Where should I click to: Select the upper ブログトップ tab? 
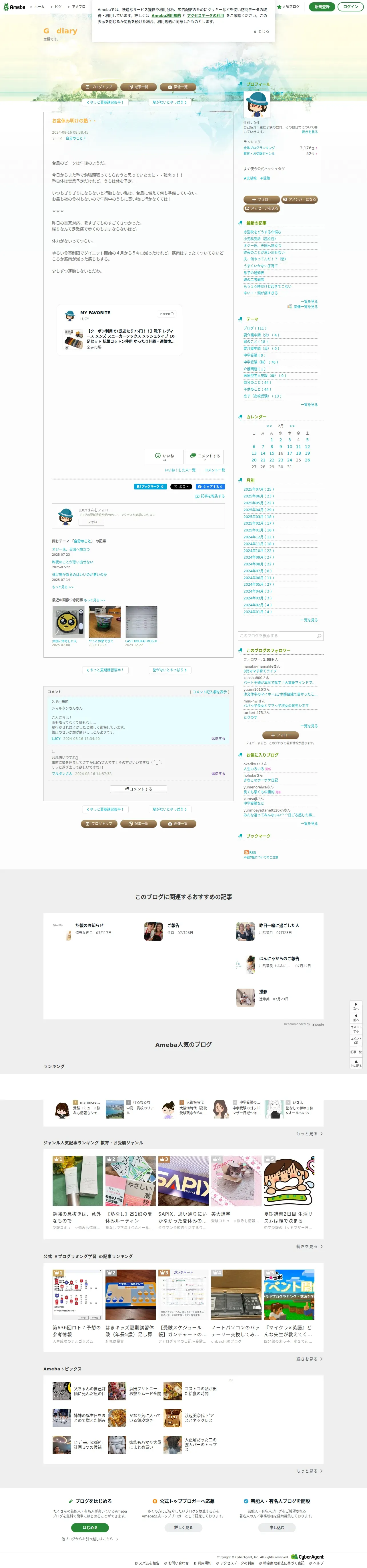(99, 87)
